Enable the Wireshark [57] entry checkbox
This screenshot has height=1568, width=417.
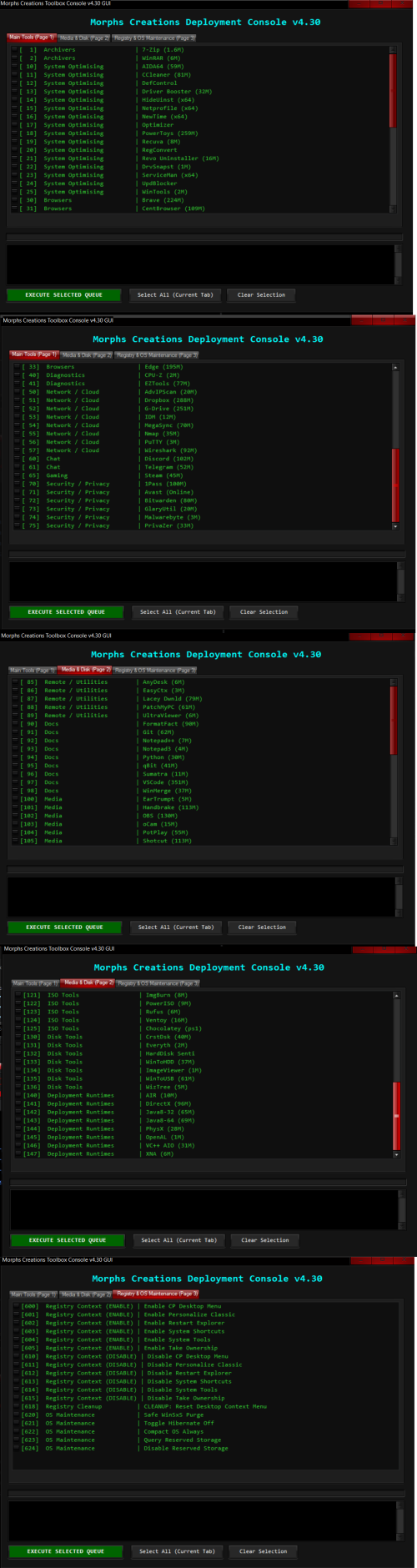tap(18, 450)
